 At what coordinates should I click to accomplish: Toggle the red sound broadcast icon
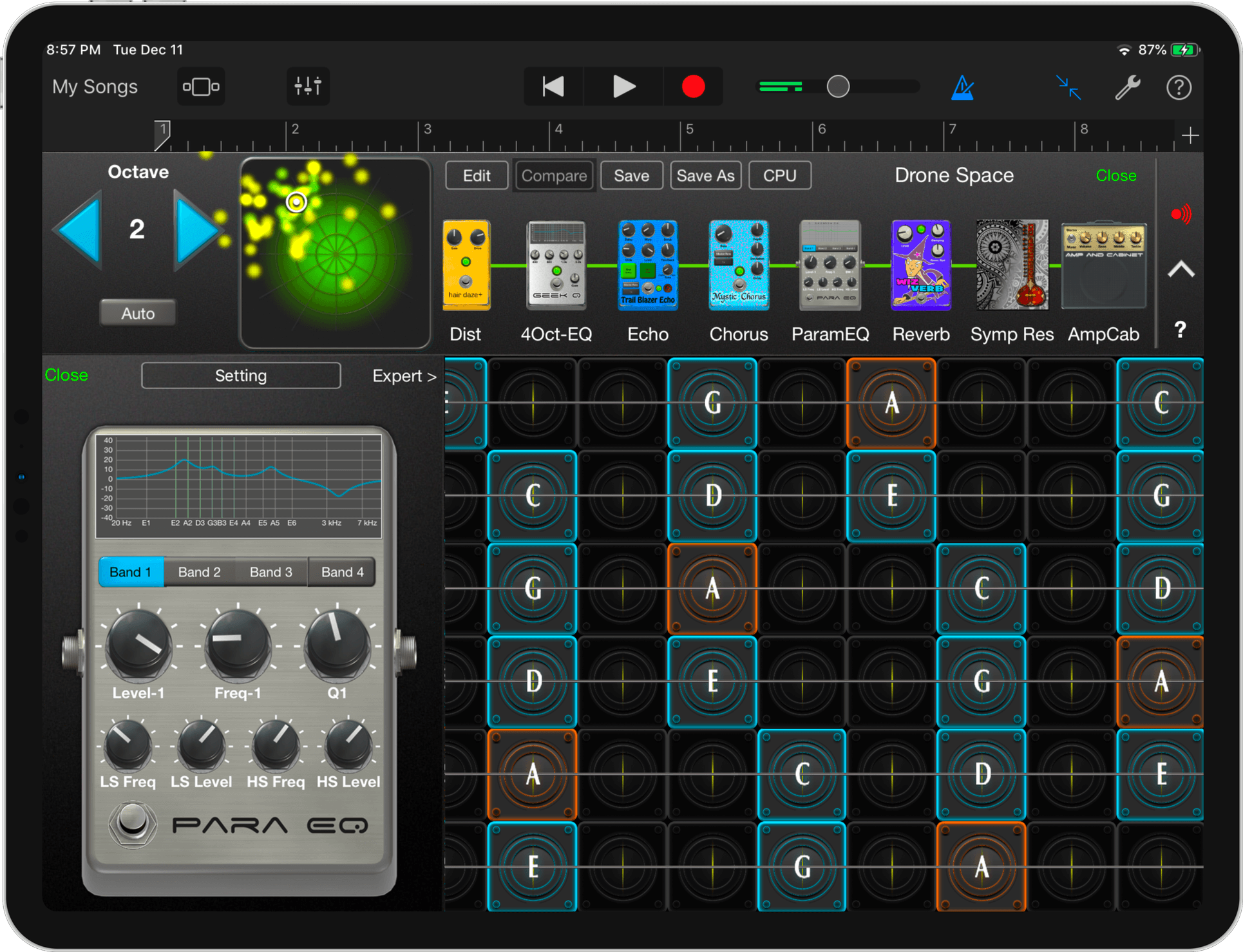[x=1181, y=213]
